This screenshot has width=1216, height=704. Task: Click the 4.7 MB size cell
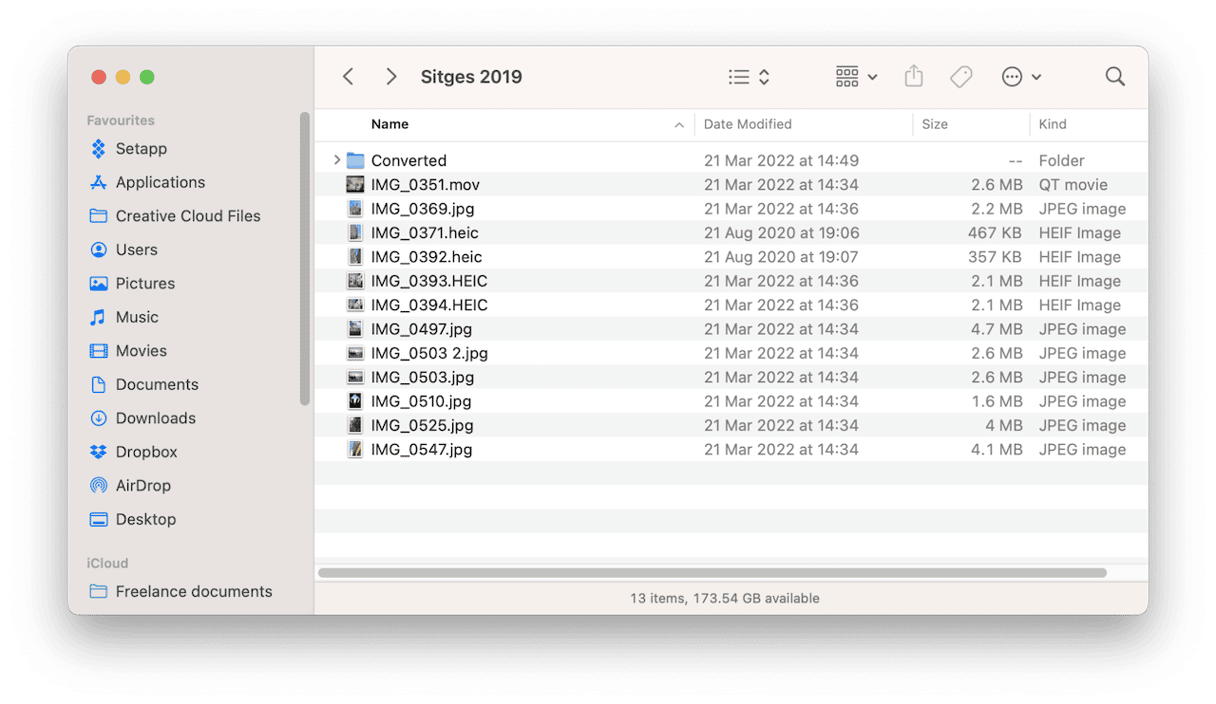[997, 328]
